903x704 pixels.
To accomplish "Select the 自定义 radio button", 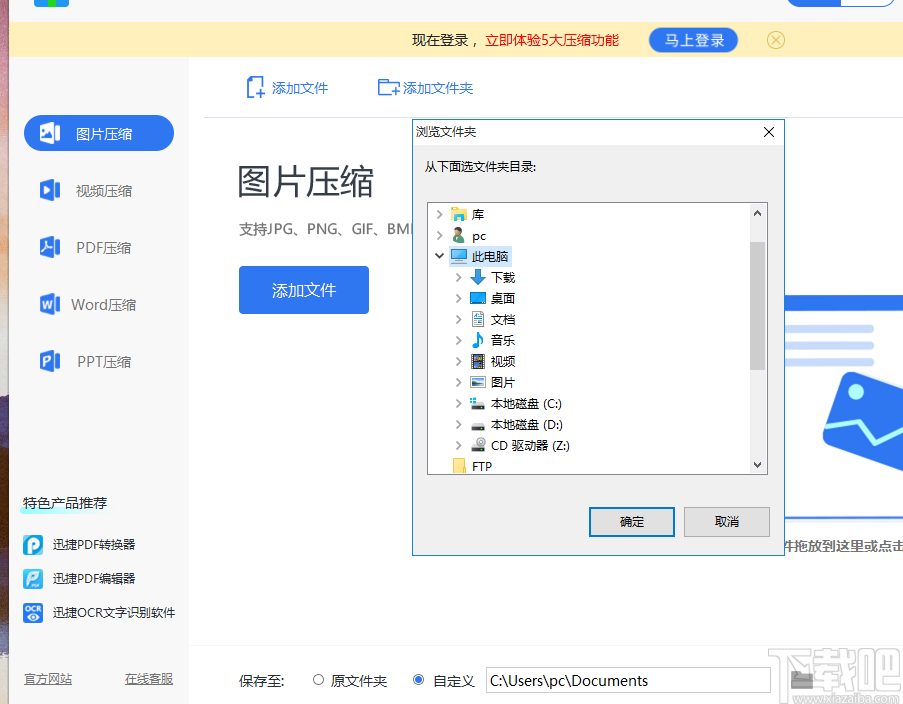I will pos(418,680).
